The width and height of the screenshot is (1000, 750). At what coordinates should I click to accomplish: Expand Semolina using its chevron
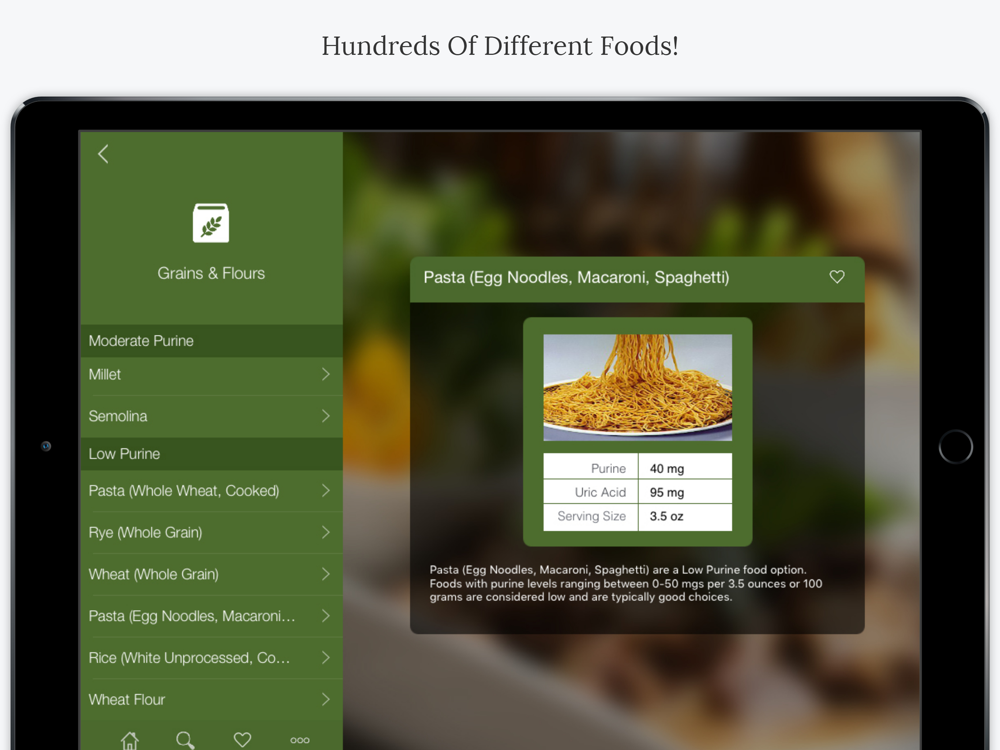[x=326, y=416]
